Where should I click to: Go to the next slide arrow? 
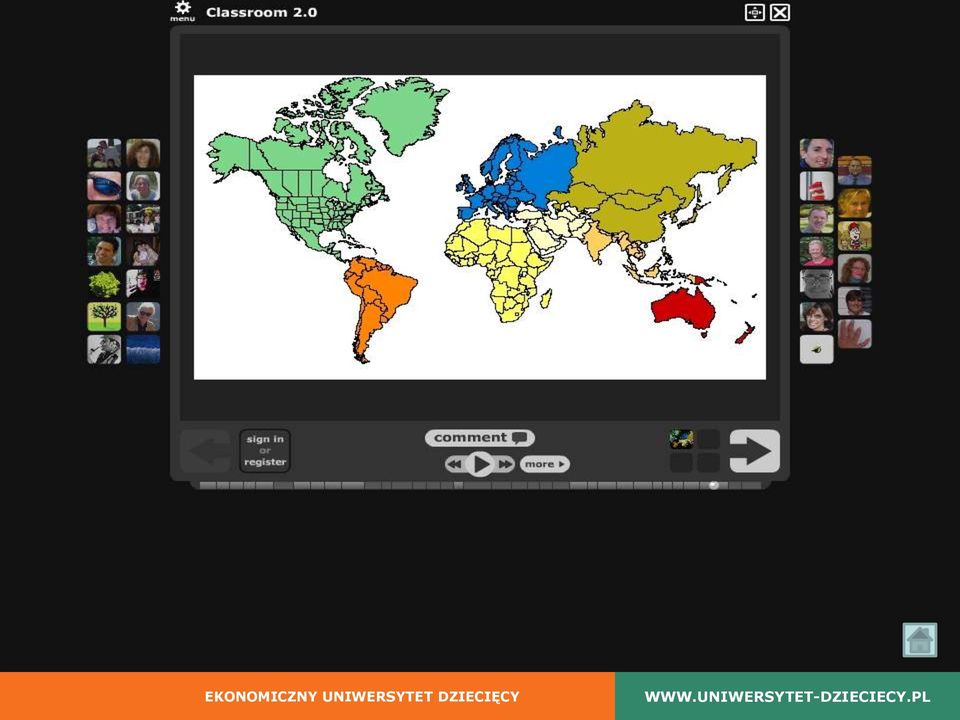coord(754,451)
